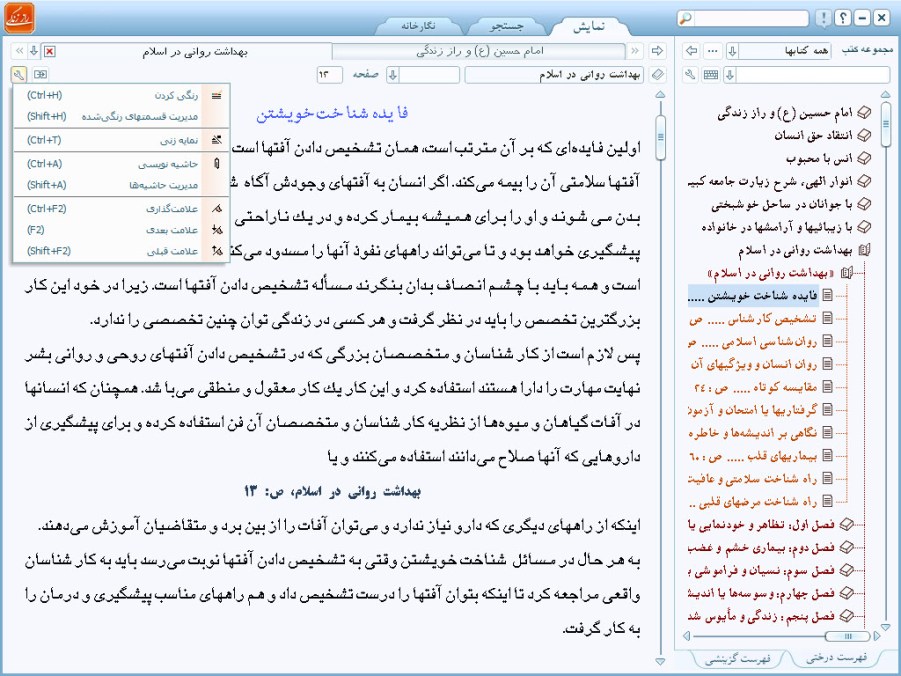Click the magnifier icon in the top search box
901x676 pixels.
686,18
